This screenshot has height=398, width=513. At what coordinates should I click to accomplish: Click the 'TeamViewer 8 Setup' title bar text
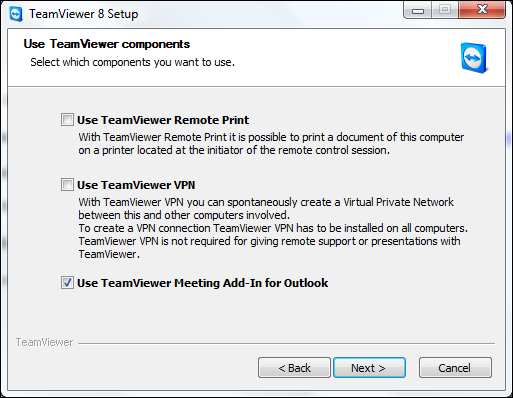tap(83, 14)
